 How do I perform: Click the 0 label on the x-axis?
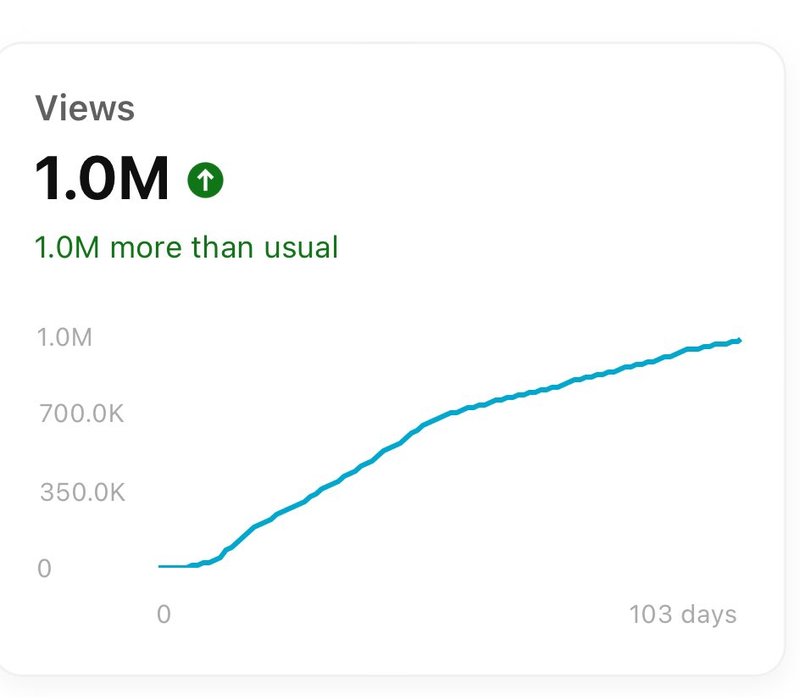coord(164,614)
